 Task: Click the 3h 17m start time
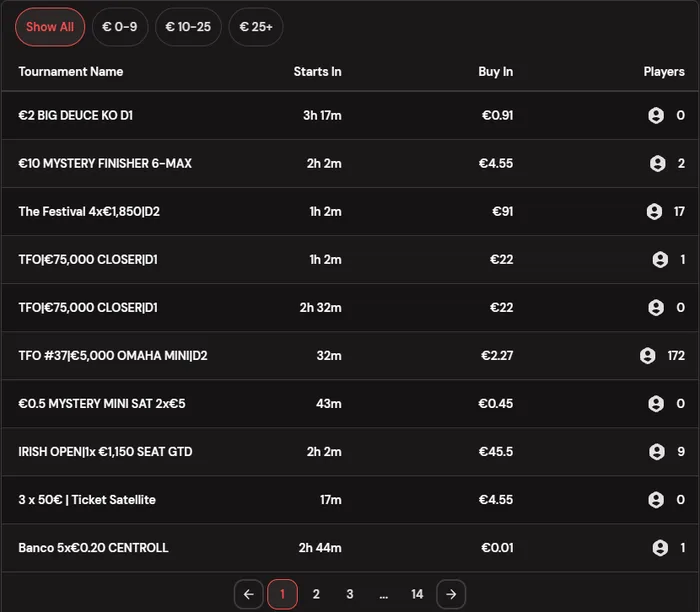pos(322,116)
